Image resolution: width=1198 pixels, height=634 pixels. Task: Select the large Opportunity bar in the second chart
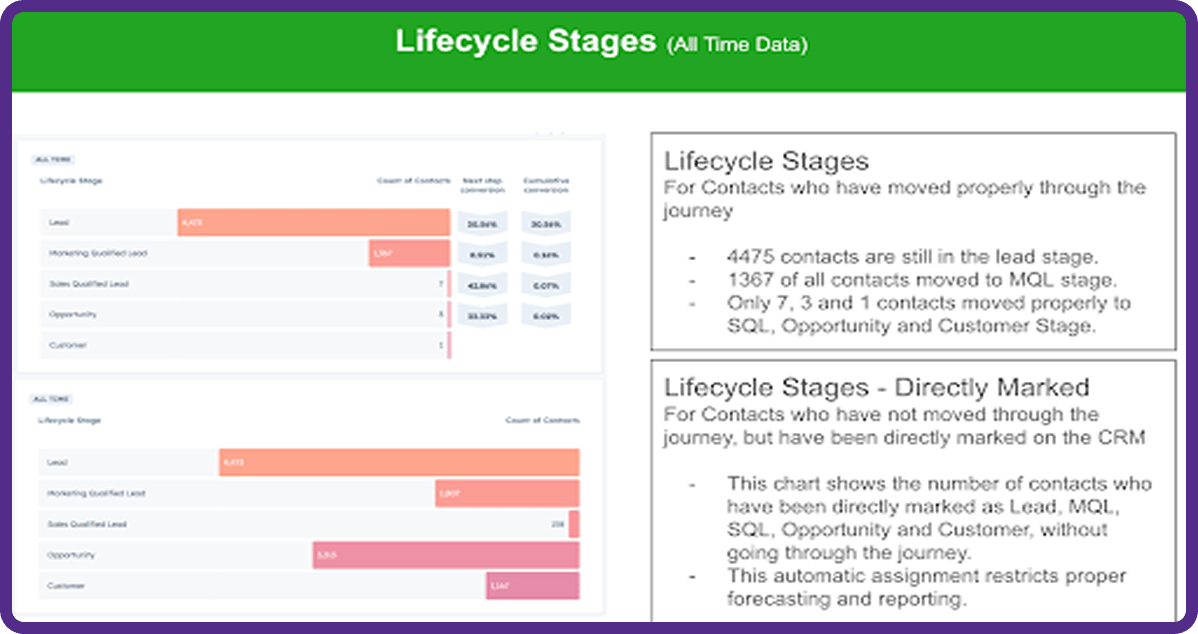click(446, 555)
